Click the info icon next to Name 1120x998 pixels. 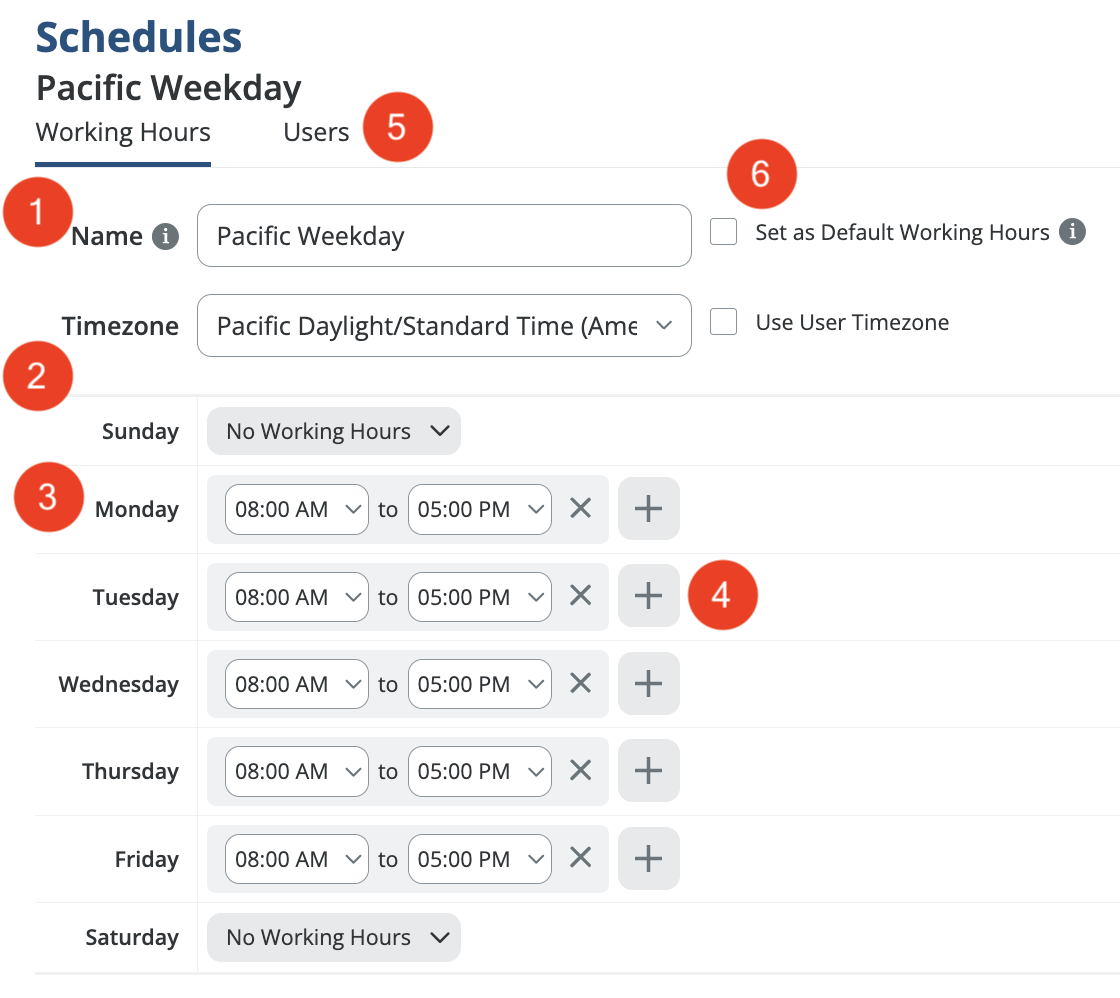166,237
